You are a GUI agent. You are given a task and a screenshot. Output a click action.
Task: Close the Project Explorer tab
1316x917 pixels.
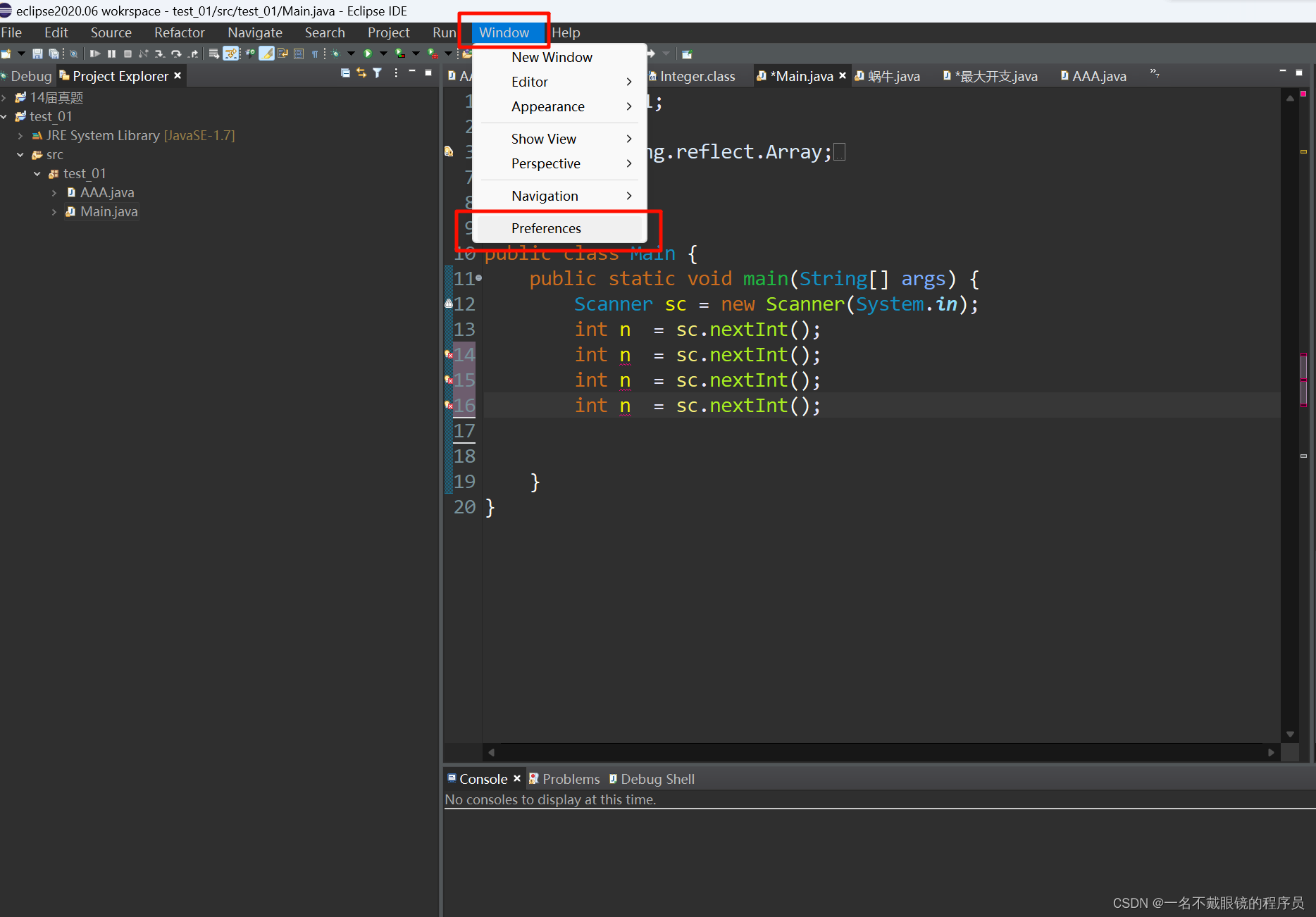click(178, 75)
